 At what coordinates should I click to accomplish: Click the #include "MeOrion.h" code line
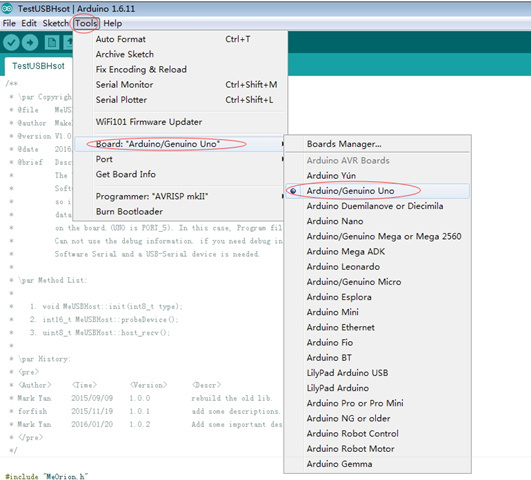tap(47, 476)
